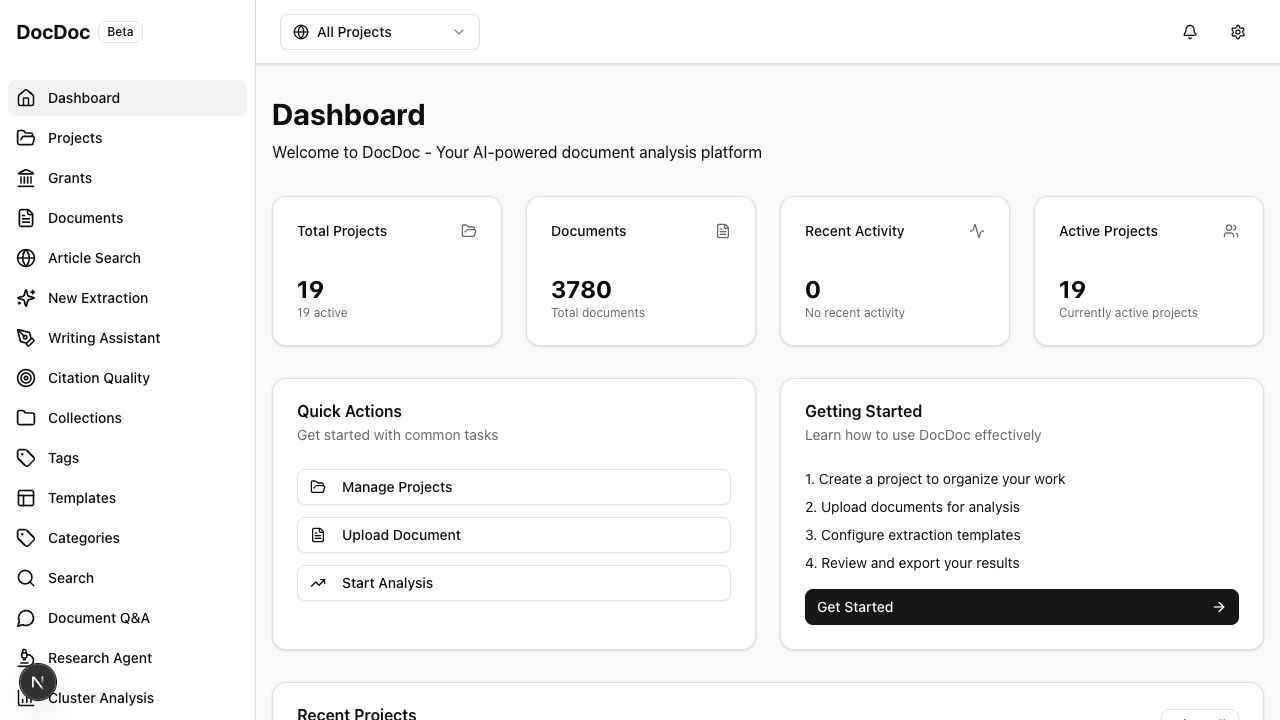The width and height of the screenshot is (1280, 720).
Task: Click the black Get Started button
Action: pos(1022,607)
